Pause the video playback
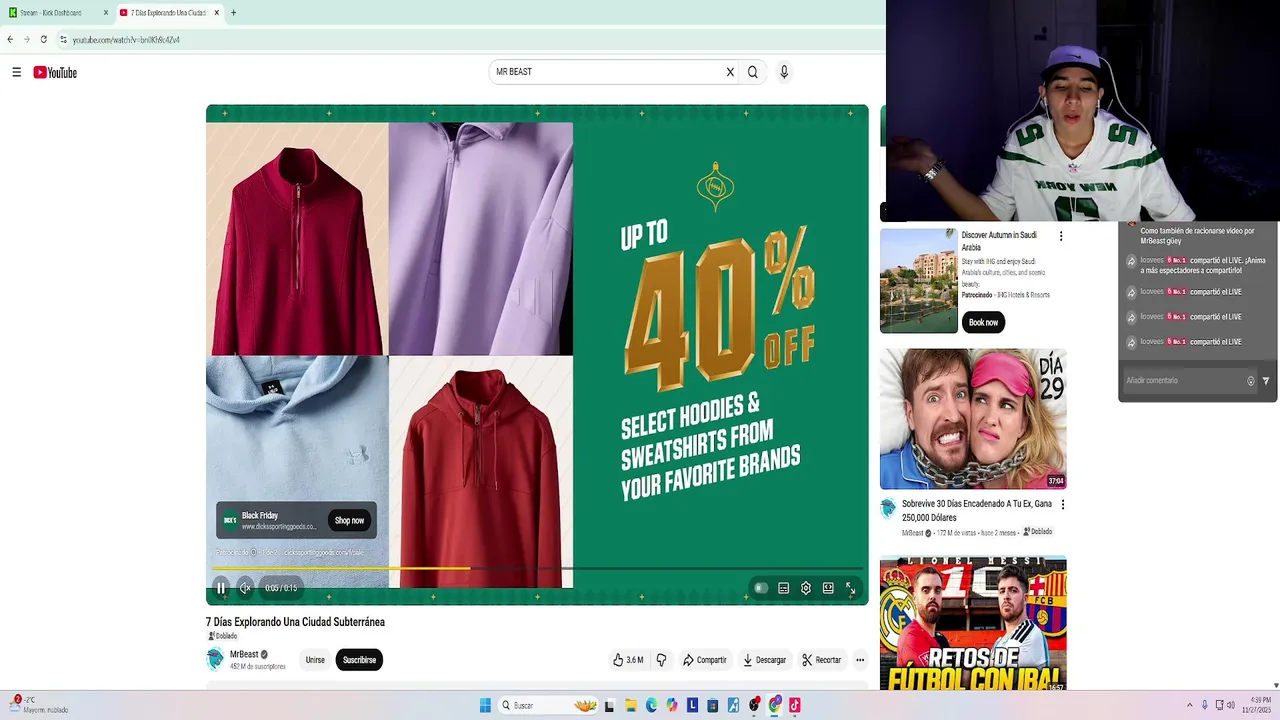This screenshot has height=720, width=1280. (221, 588)
